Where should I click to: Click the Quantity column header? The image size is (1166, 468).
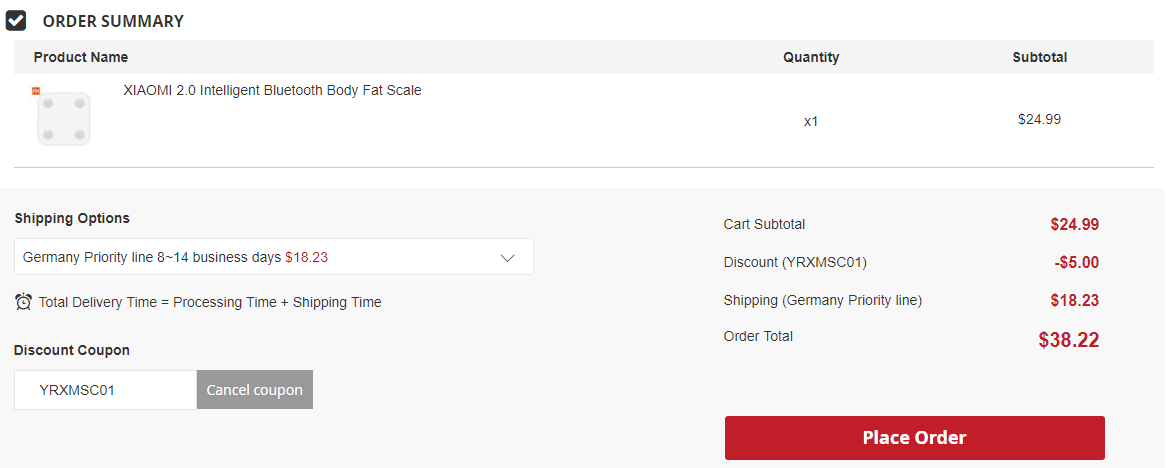[811, 57]
